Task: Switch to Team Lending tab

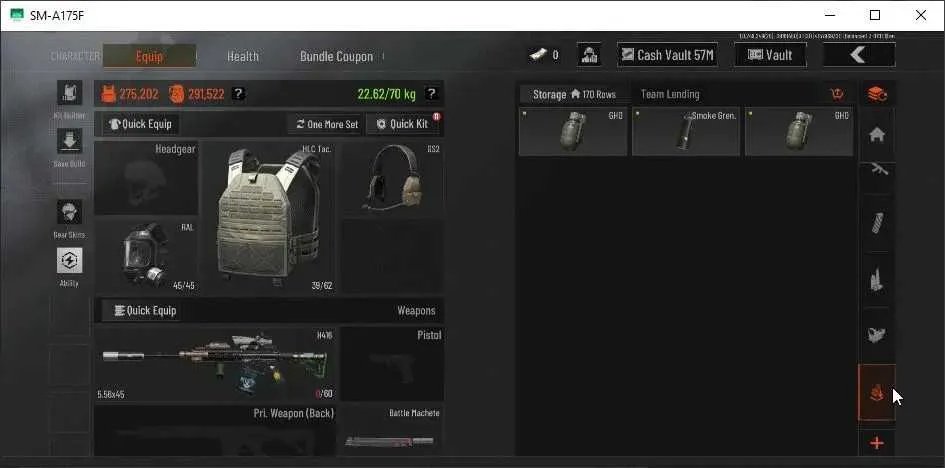Action: [670, 95]
